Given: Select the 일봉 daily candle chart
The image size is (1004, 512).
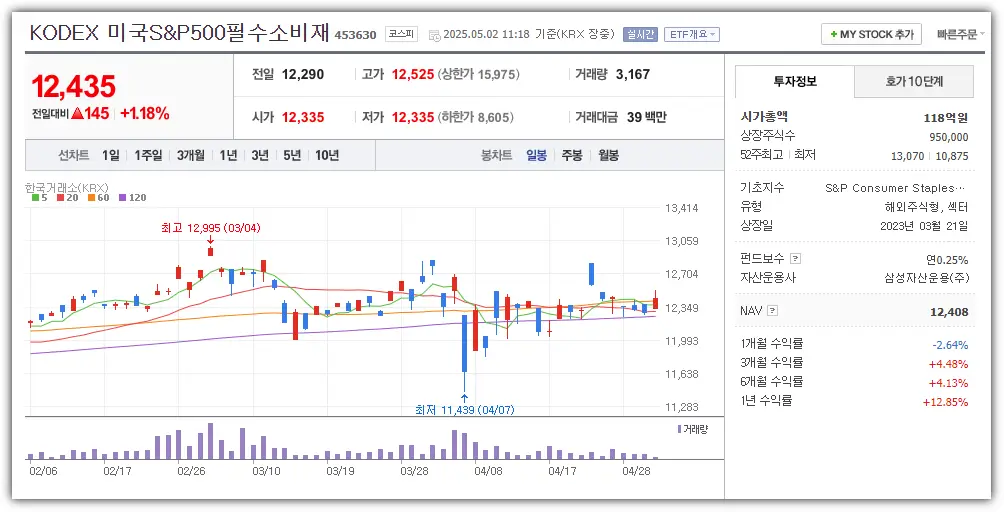Looking at the screenshot, I should (537, 155).
